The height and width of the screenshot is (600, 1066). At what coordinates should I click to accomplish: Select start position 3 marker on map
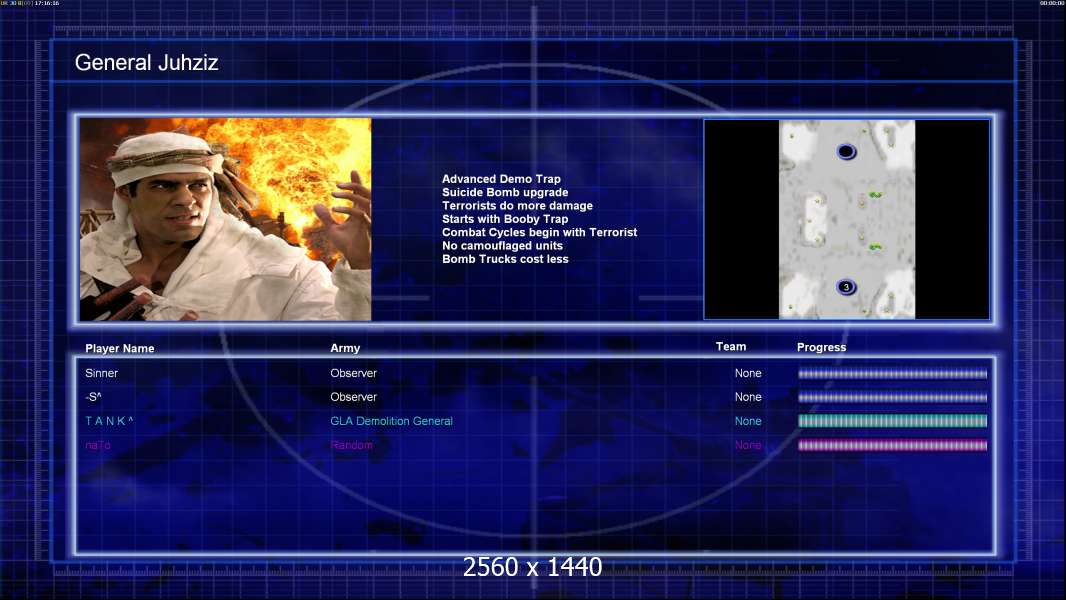(846, 287)
